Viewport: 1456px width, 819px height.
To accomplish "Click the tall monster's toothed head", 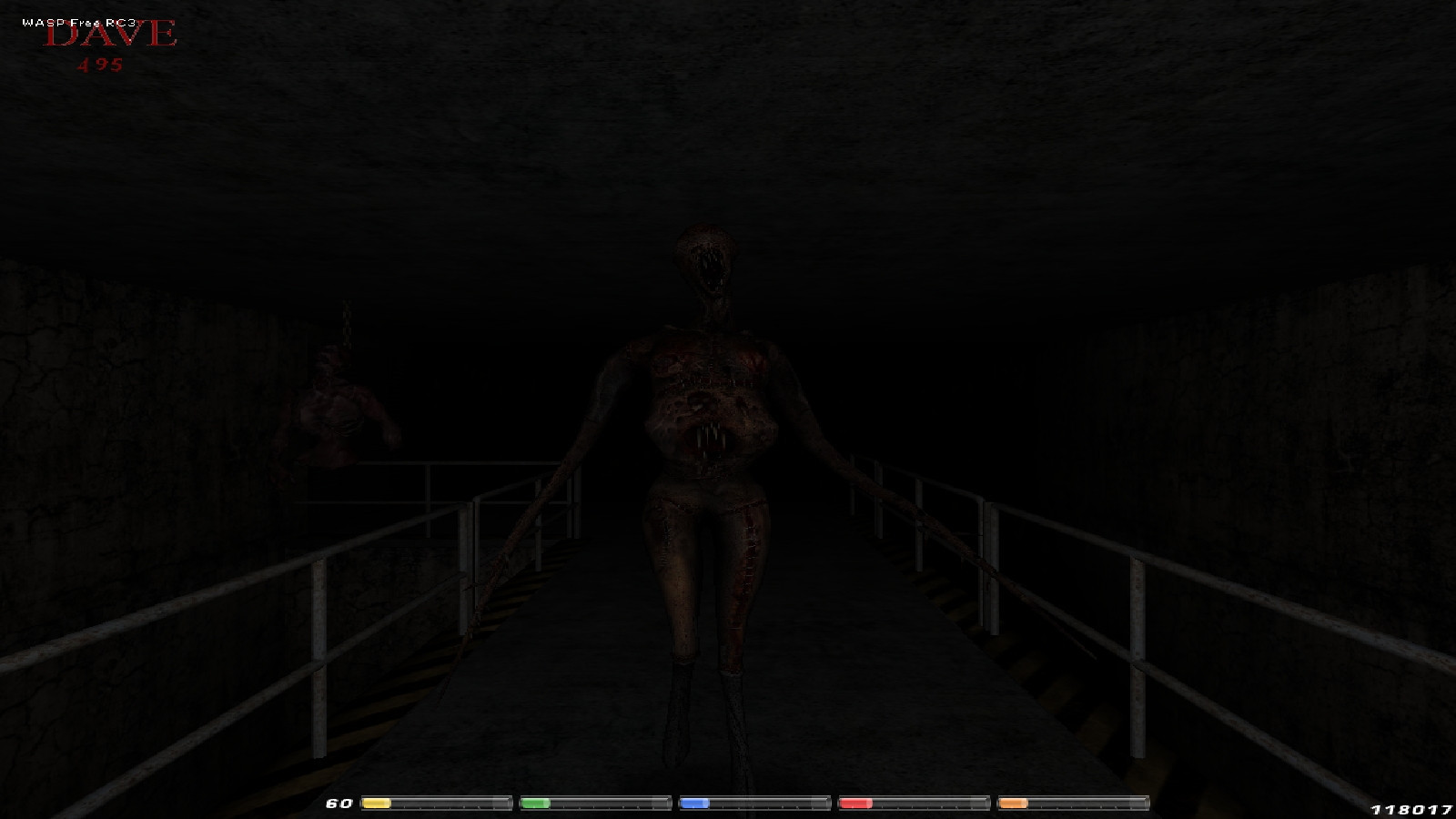I will tap(706, 262).
